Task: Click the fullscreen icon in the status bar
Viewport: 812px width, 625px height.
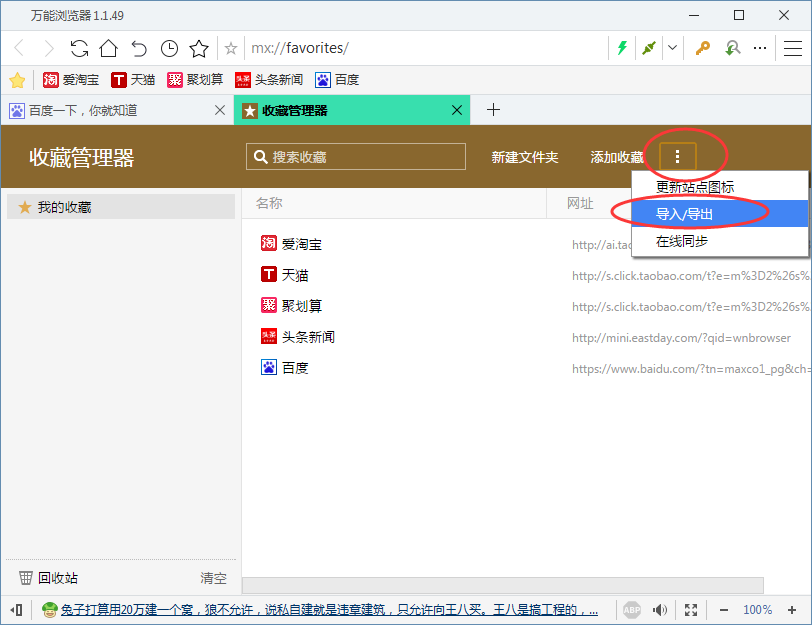Action: [690, 609]
